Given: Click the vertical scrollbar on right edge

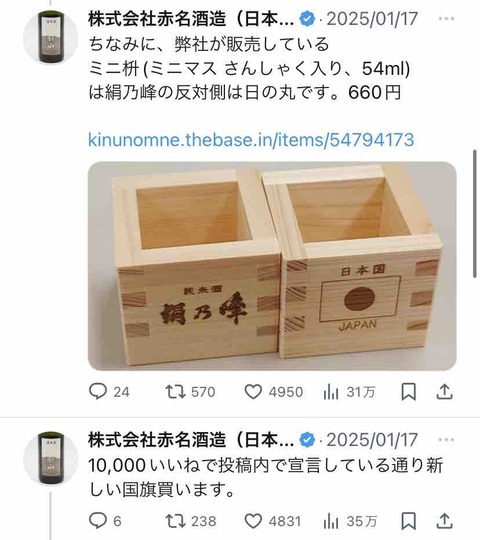Looking at the screenshot, I should (x=475, y=213).
